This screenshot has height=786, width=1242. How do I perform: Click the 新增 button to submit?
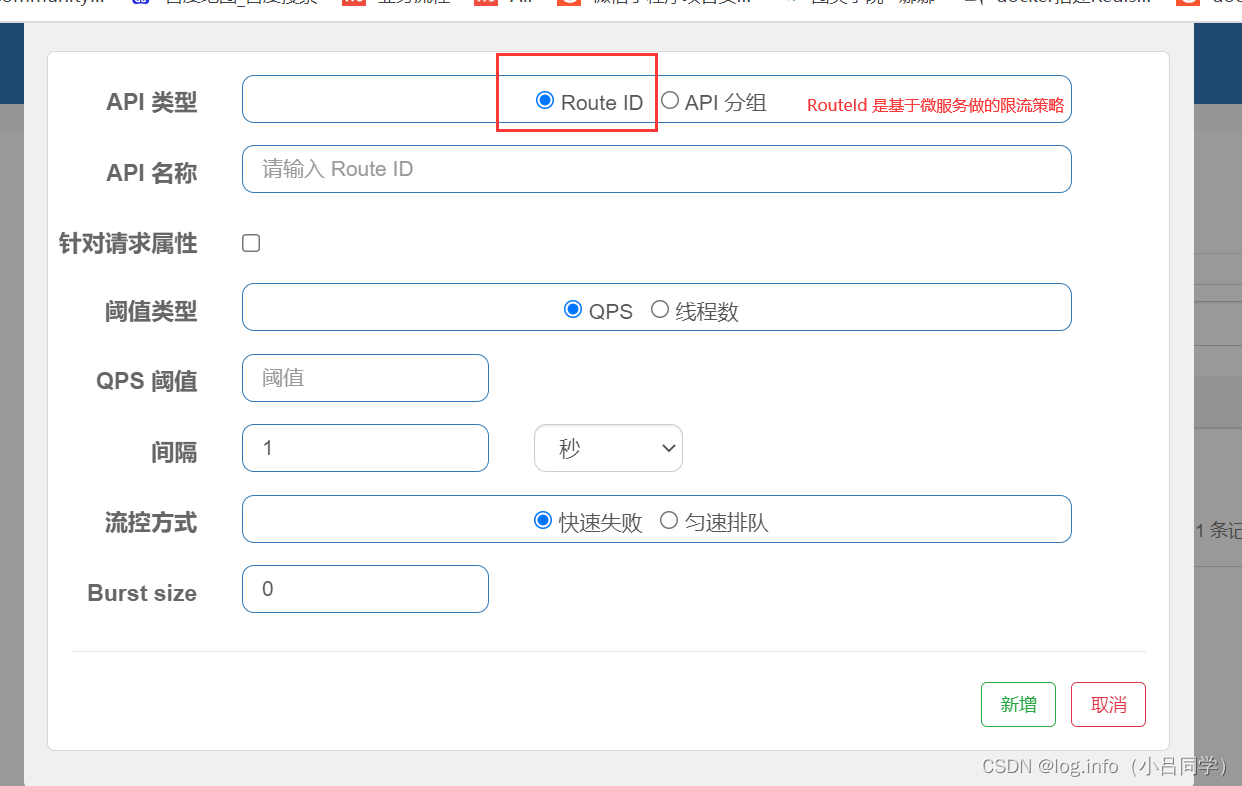[1018, 704]
